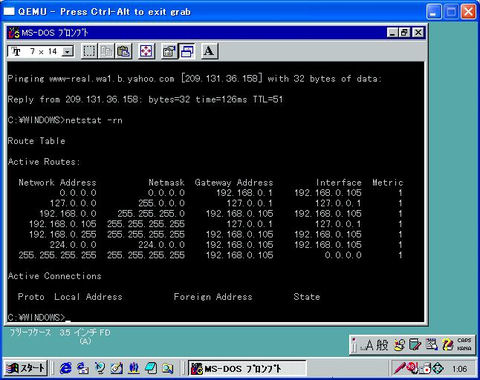Click the 'Active Connections' heading
This screenshot has height=380, width=480.
click(55, 276)
